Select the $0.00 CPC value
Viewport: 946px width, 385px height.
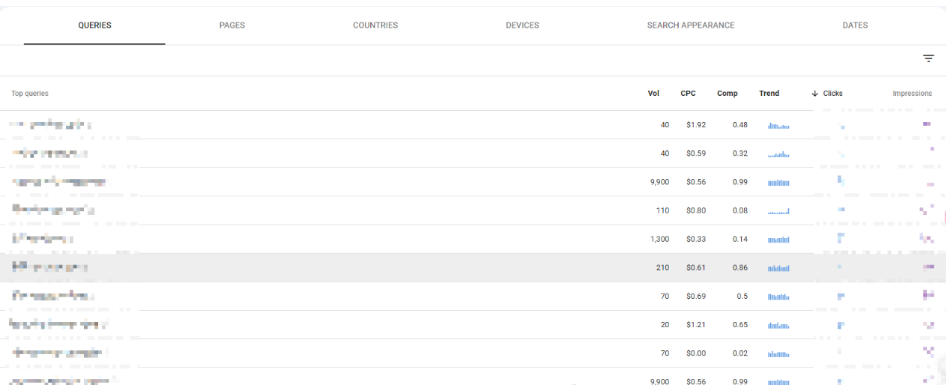click(x=696, y=353)
